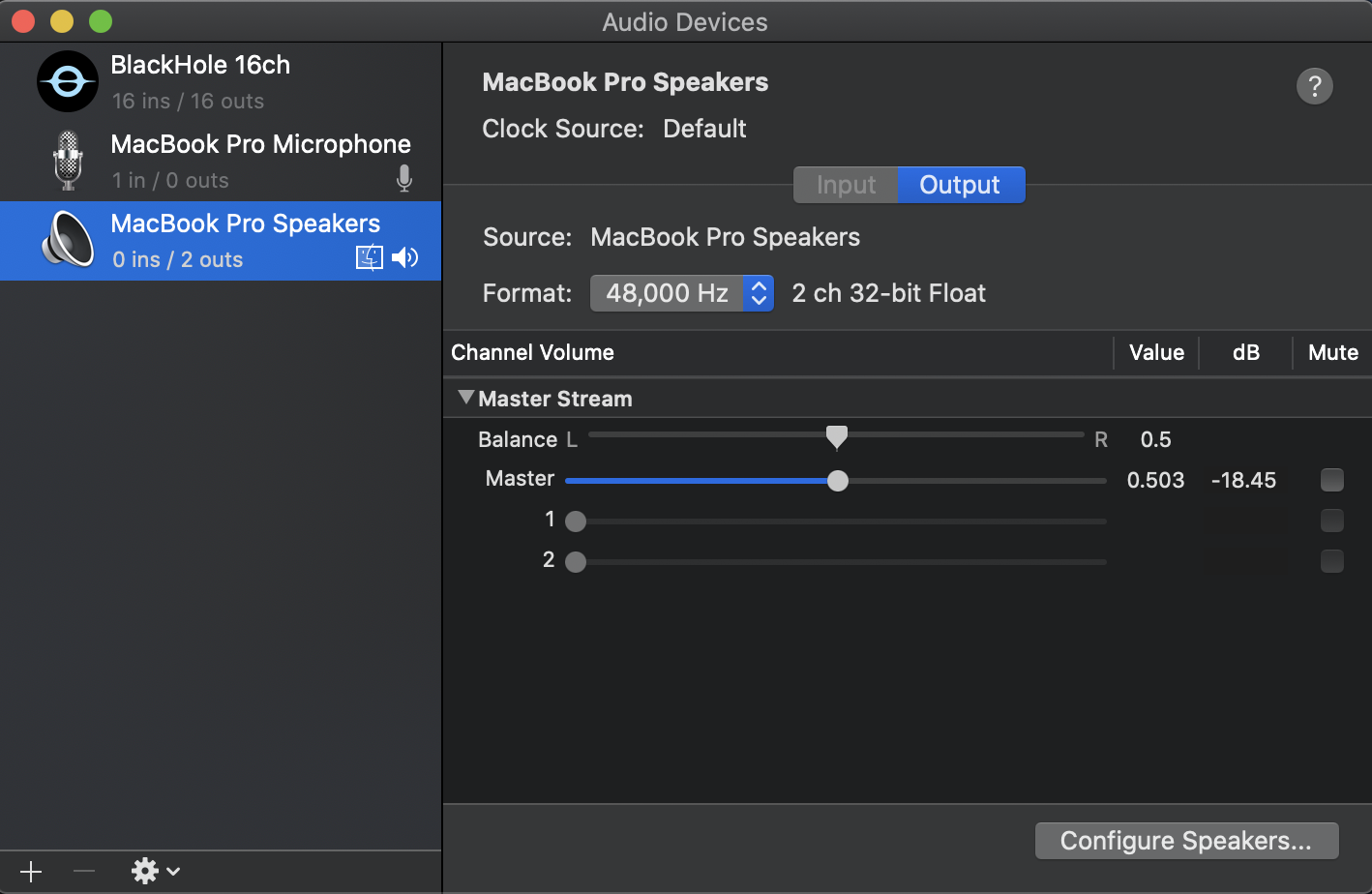Click the Master volume slider knob
The height and width of the screenshot is (894, 1372).
click(838, 481)
